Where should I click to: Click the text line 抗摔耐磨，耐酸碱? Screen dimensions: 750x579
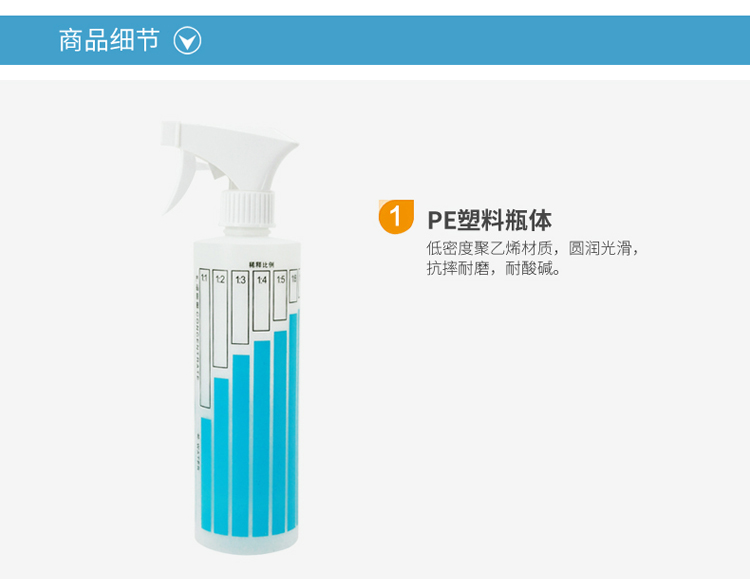click(493, 268)
